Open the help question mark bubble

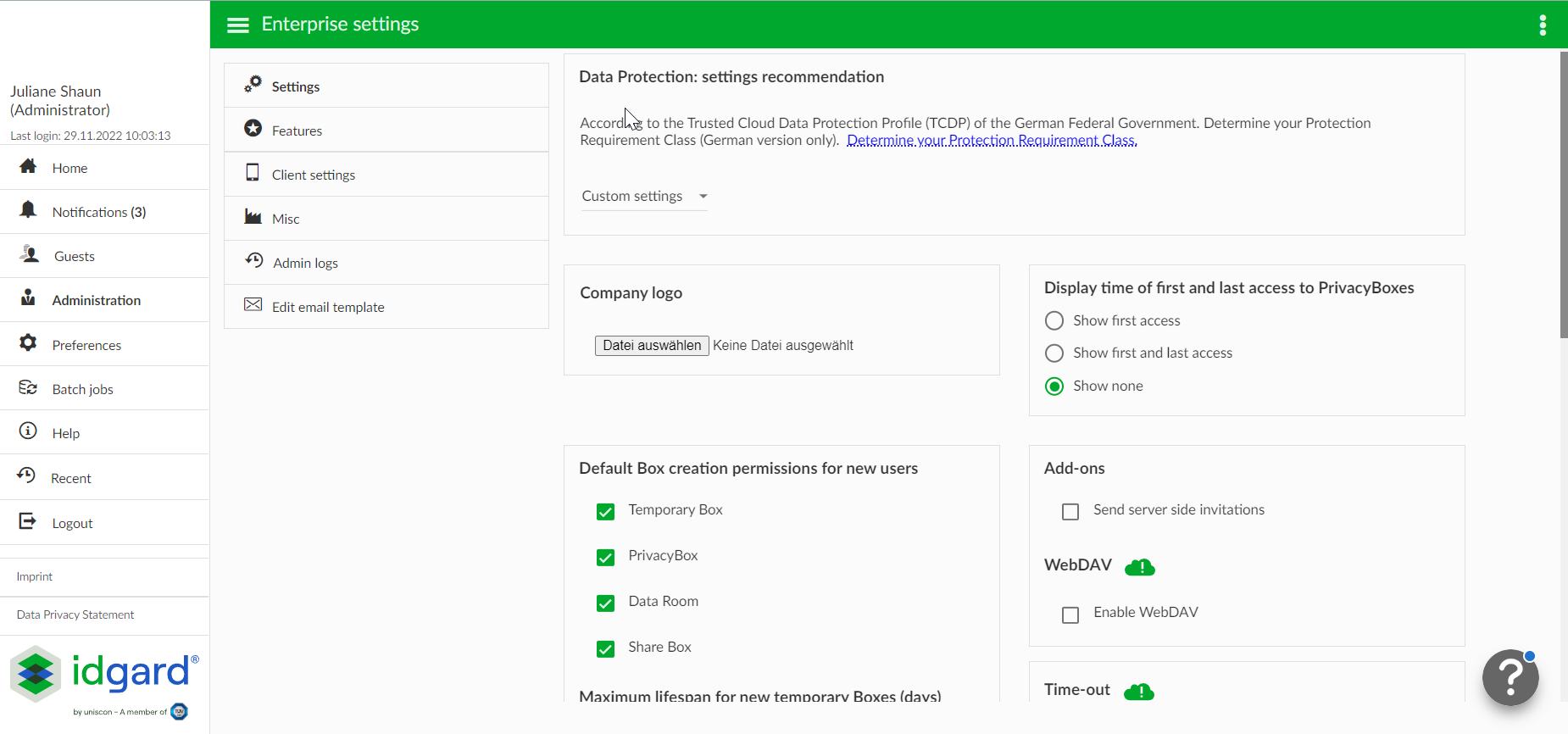pyautogui.click(x=1510, y=677)
